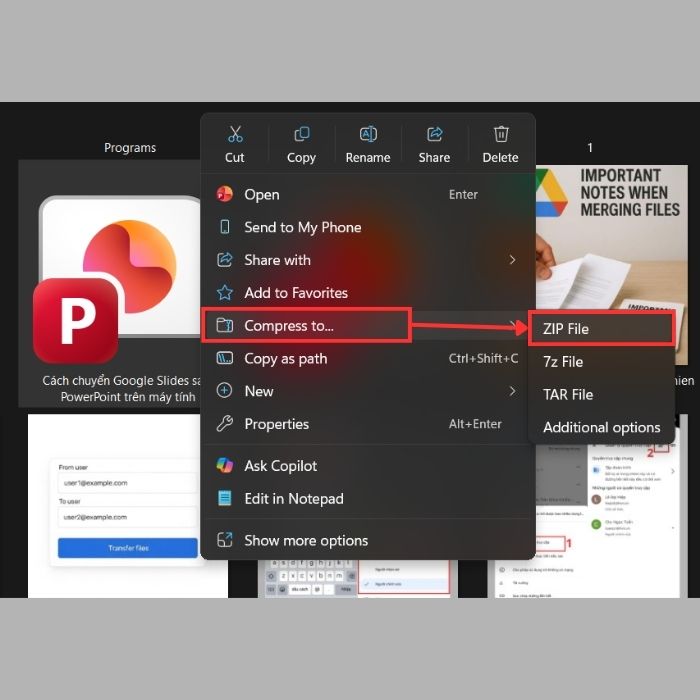Choose Copy as path

368,358
